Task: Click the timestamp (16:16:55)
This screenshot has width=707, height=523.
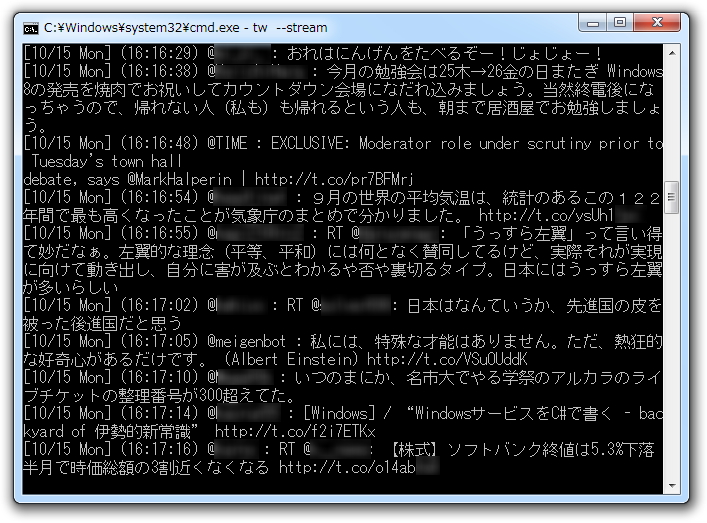Action: pyautogui.click(x=159, y=234)
